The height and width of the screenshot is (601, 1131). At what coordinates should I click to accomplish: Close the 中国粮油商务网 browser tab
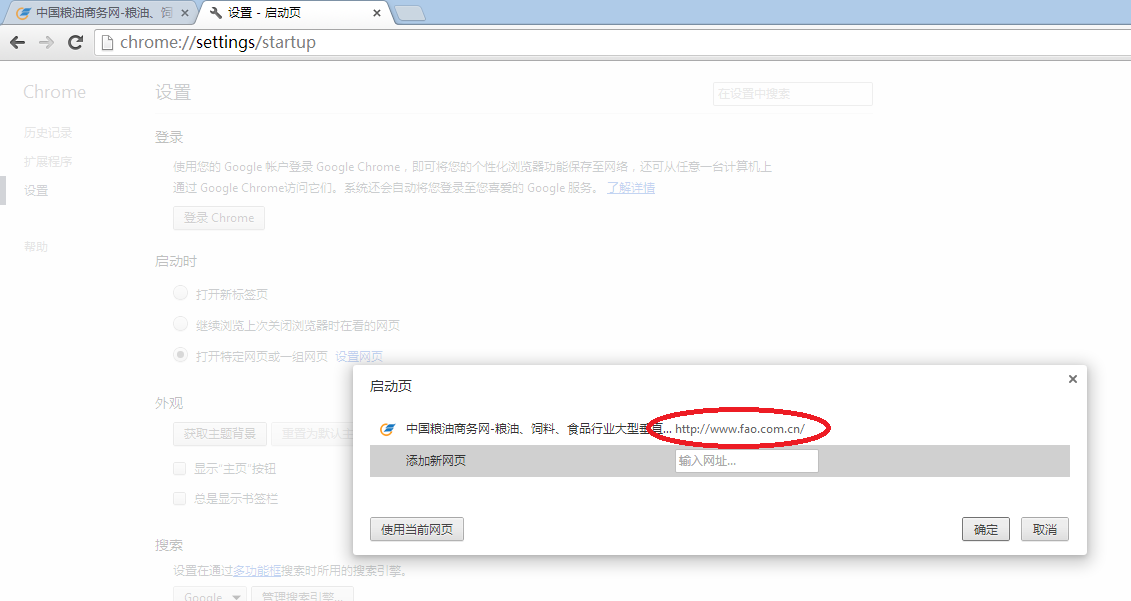click(x=185, y=13)
